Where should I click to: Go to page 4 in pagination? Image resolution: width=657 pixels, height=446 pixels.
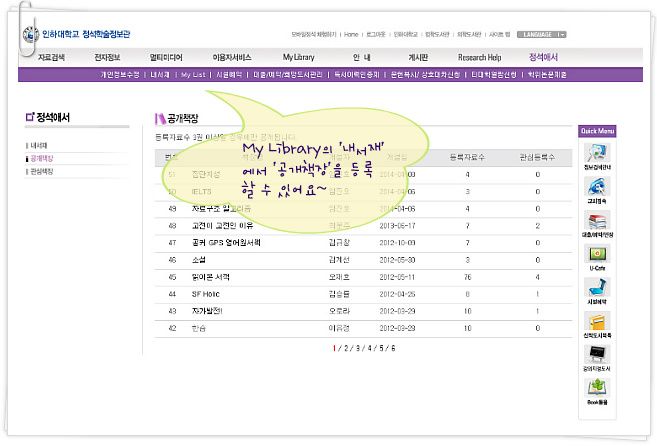[370, 348]
